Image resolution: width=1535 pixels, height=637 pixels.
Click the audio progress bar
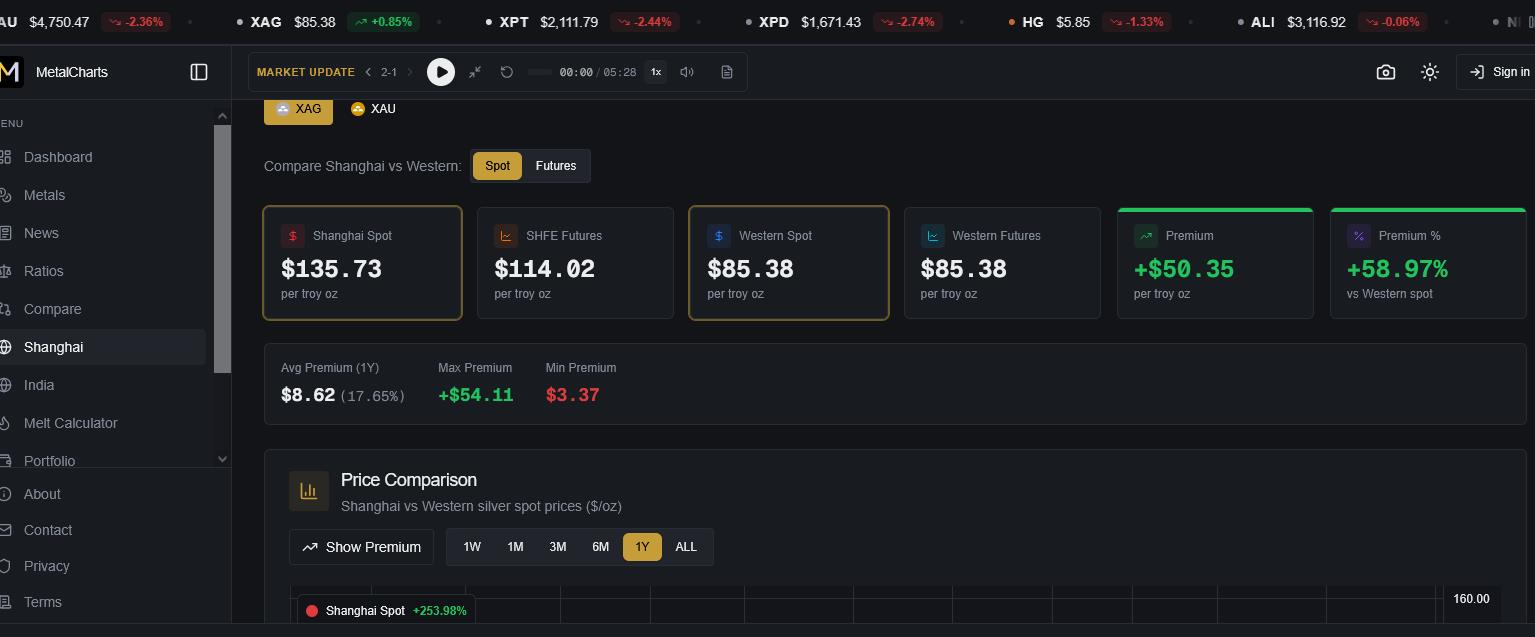[540, 72]
